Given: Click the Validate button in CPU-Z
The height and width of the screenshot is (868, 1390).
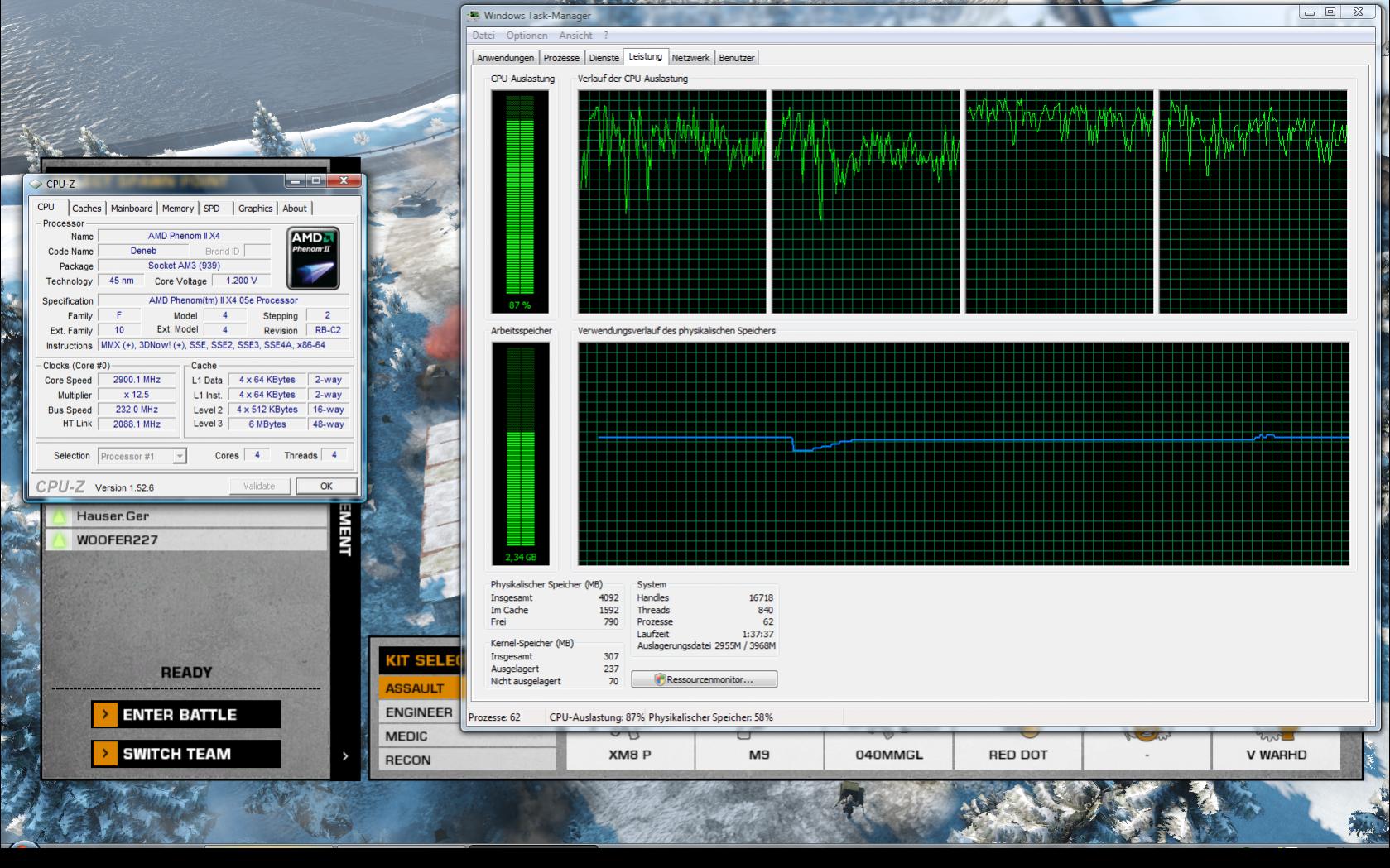Looking at the screenshot, I should click(x=259, y=487).
